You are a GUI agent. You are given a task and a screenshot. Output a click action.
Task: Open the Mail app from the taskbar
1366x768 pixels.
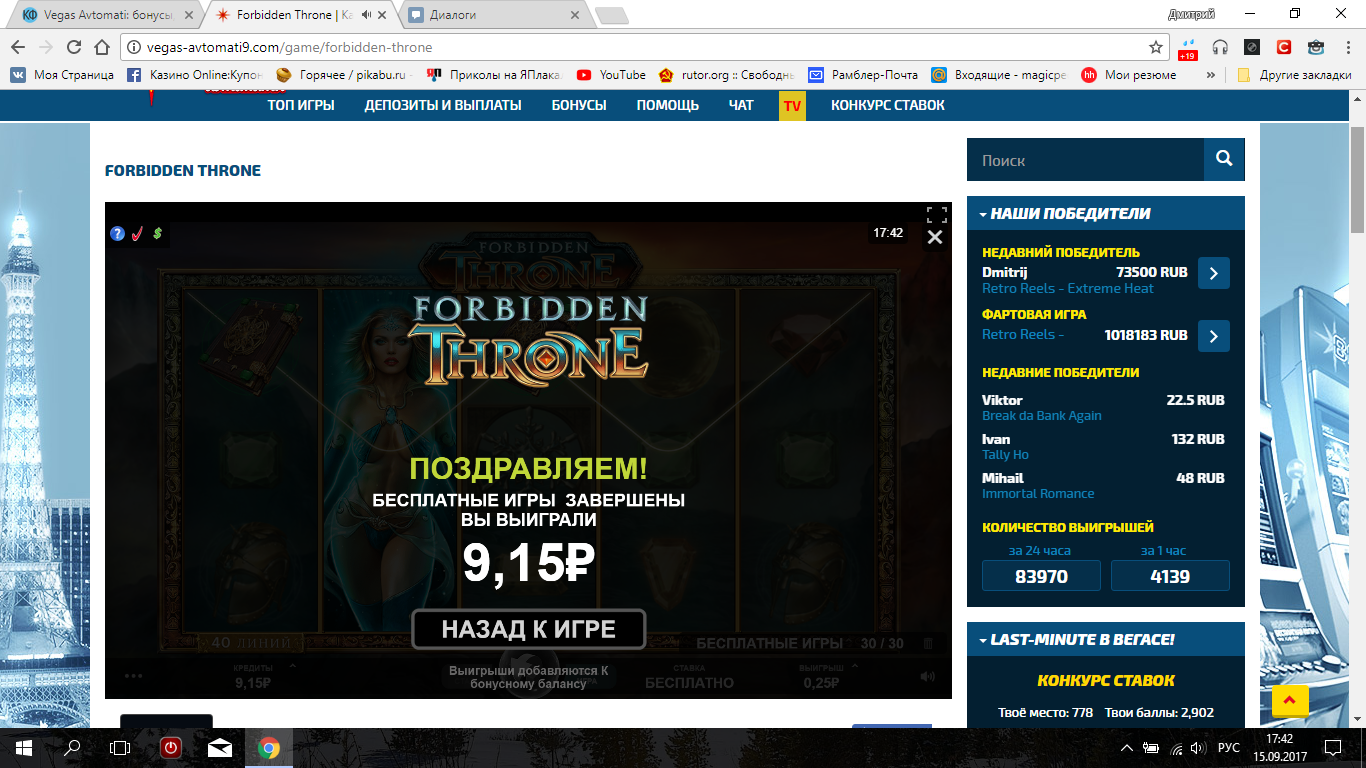(220, 748)
